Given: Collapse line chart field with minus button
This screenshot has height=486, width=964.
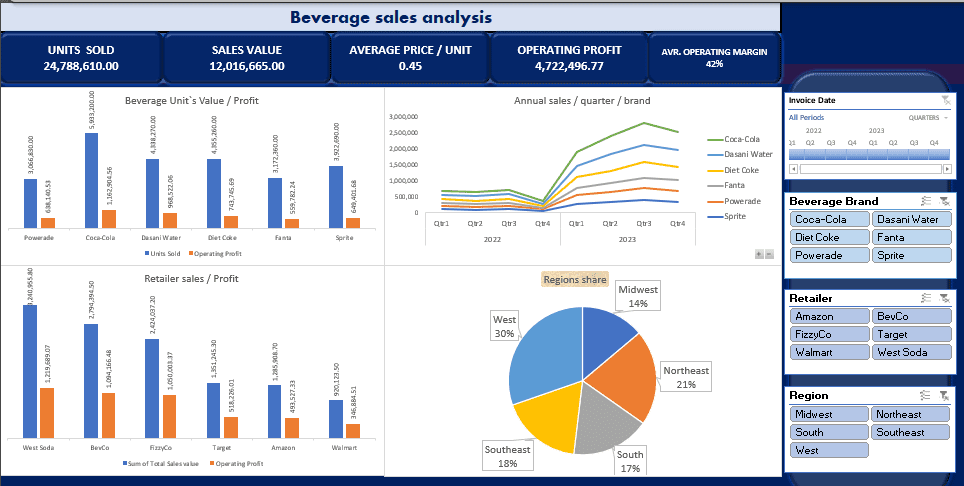Looking at the screenshot, I should (769, 254).
